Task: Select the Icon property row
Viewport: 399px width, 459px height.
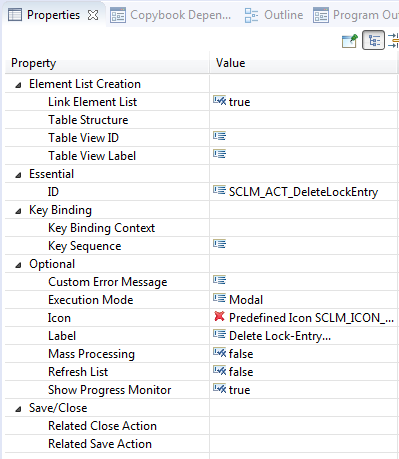Action: (x=59, y=318)
